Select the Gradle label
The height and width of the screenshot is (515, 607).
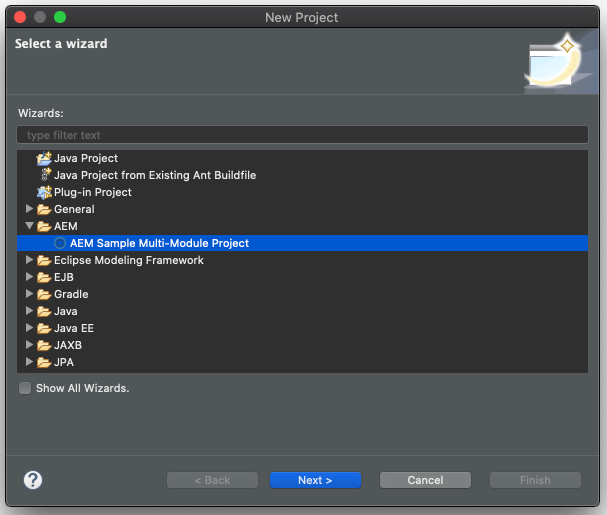pos(71,294)
